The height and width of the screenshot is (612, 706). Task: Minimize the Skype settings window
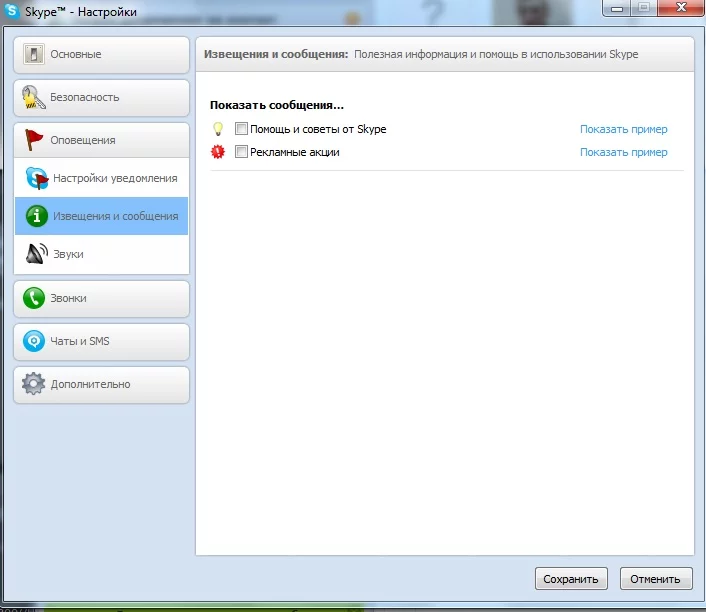pos(617,8)
